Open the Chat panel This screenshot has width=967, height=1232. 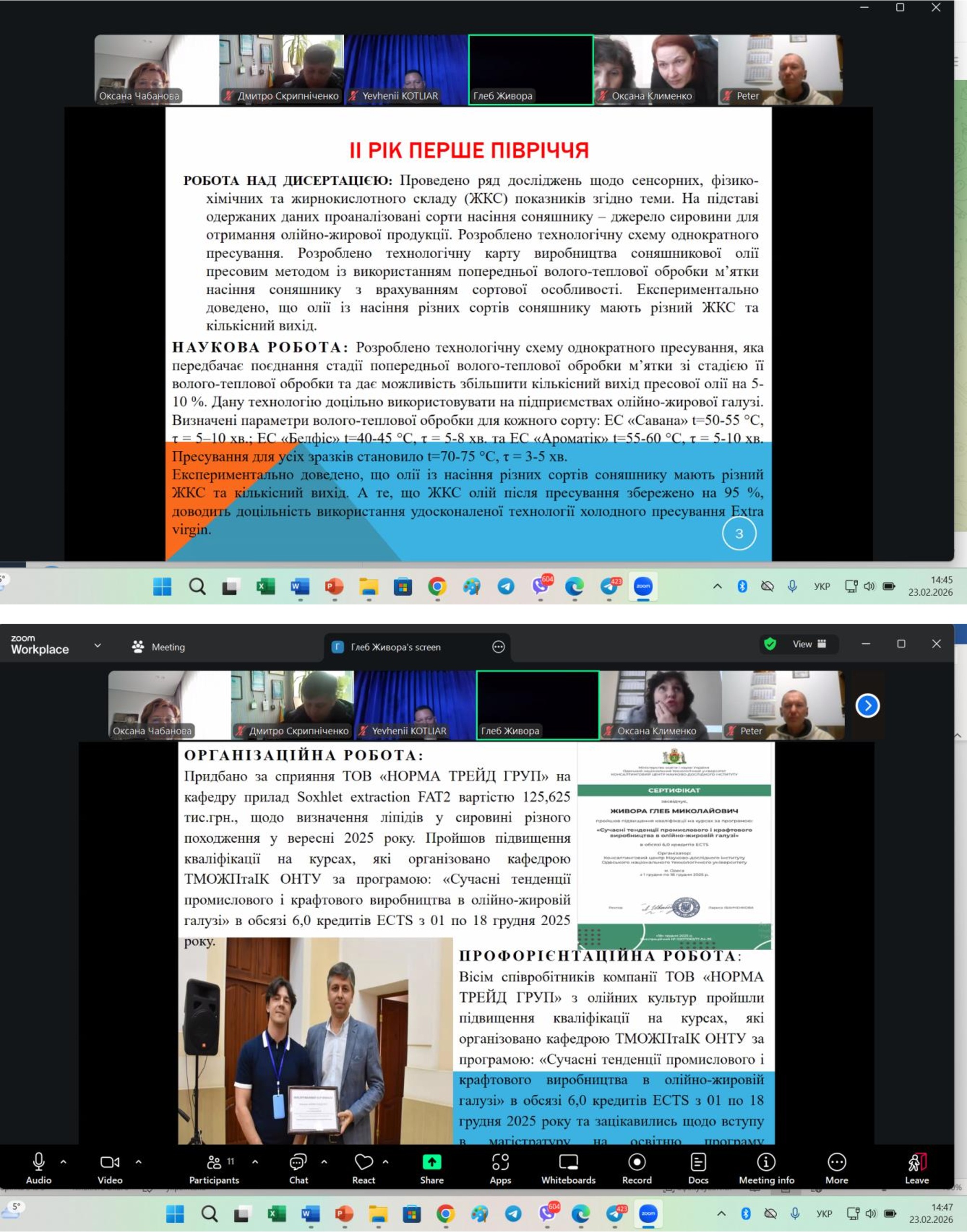[x=299, y=1168]
